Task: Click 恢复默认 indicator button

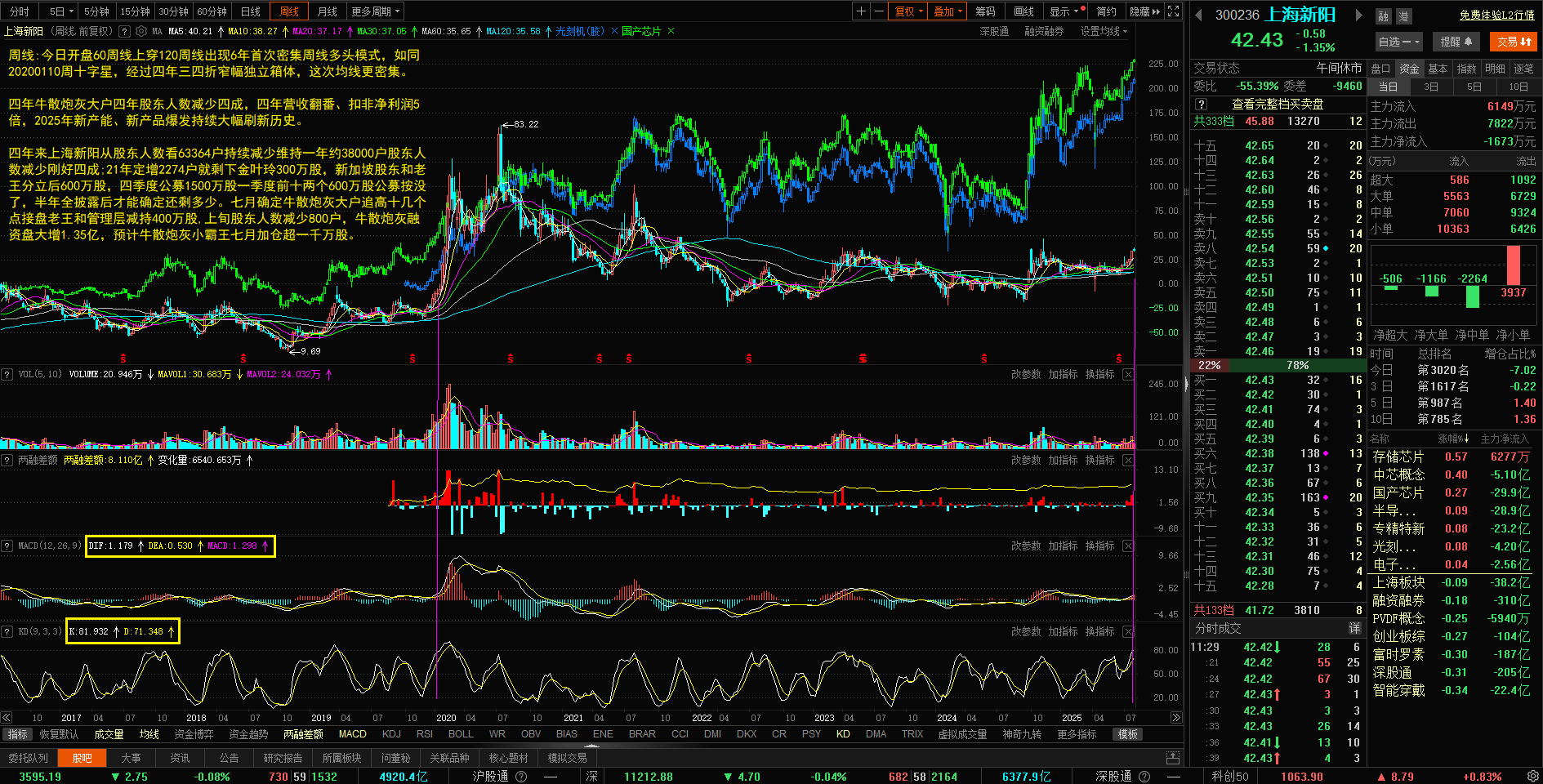Action: (x=59, y=734)
